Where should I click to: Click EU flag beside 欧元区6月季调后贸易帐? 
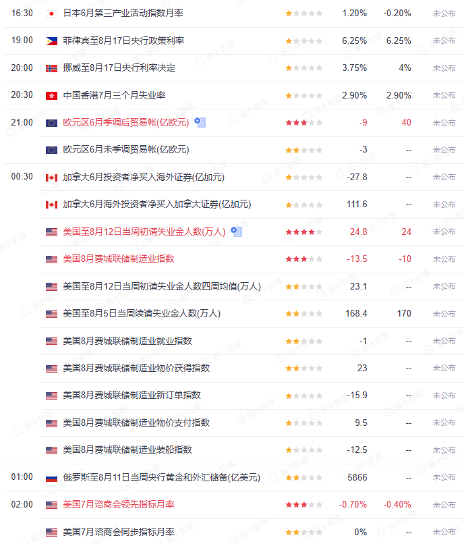pos(51,123)
